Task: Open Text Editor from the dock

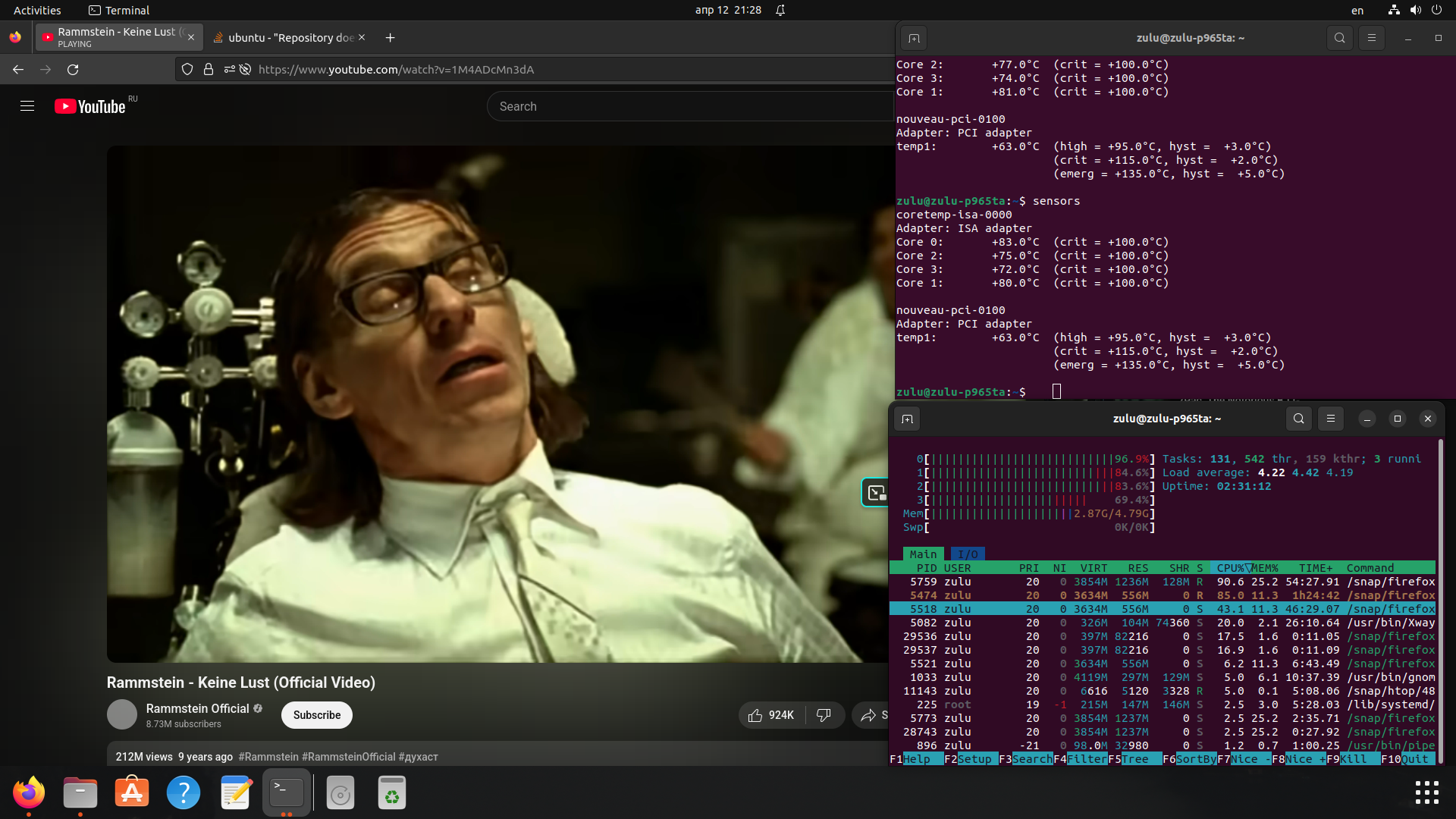Action: point(235,792)
